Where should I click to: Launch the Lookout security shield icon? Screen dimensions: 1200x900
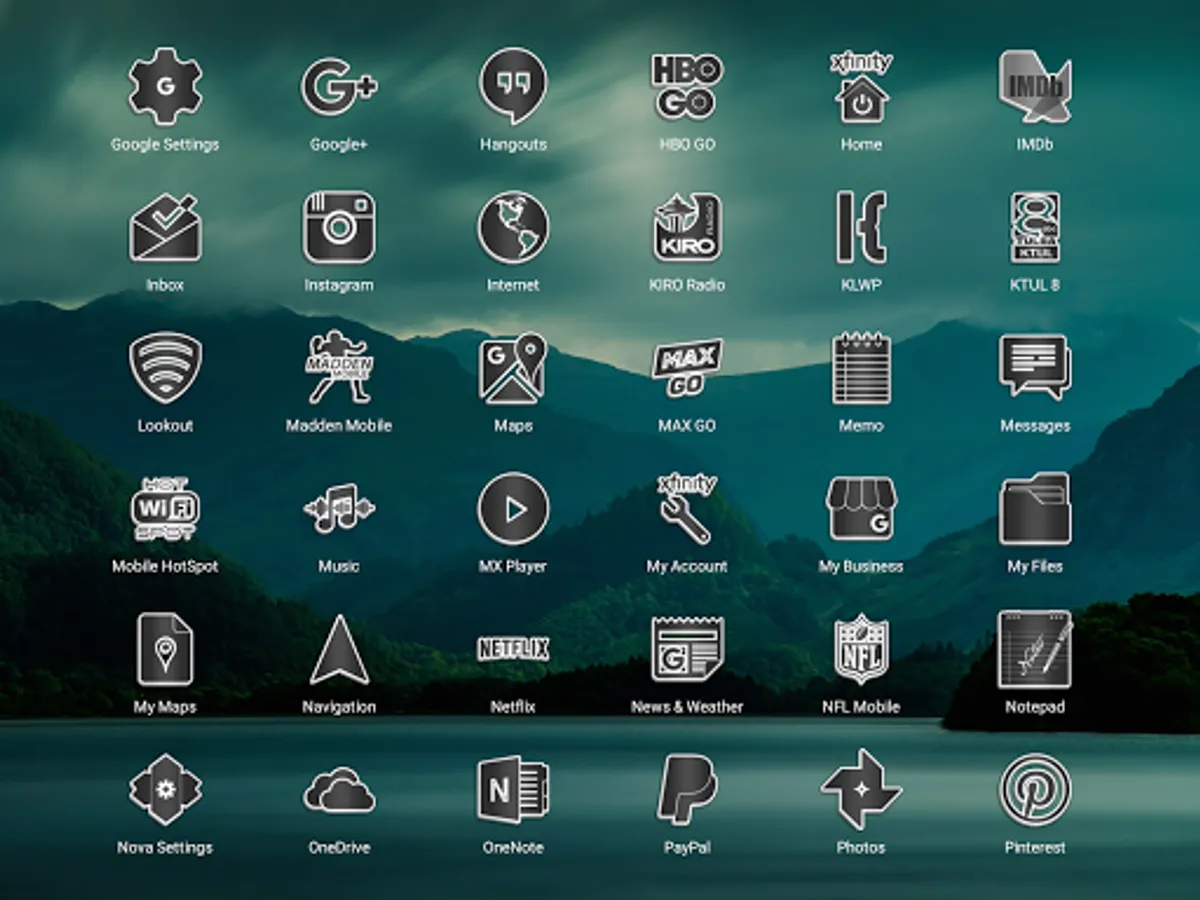click(x=165, y=368)
